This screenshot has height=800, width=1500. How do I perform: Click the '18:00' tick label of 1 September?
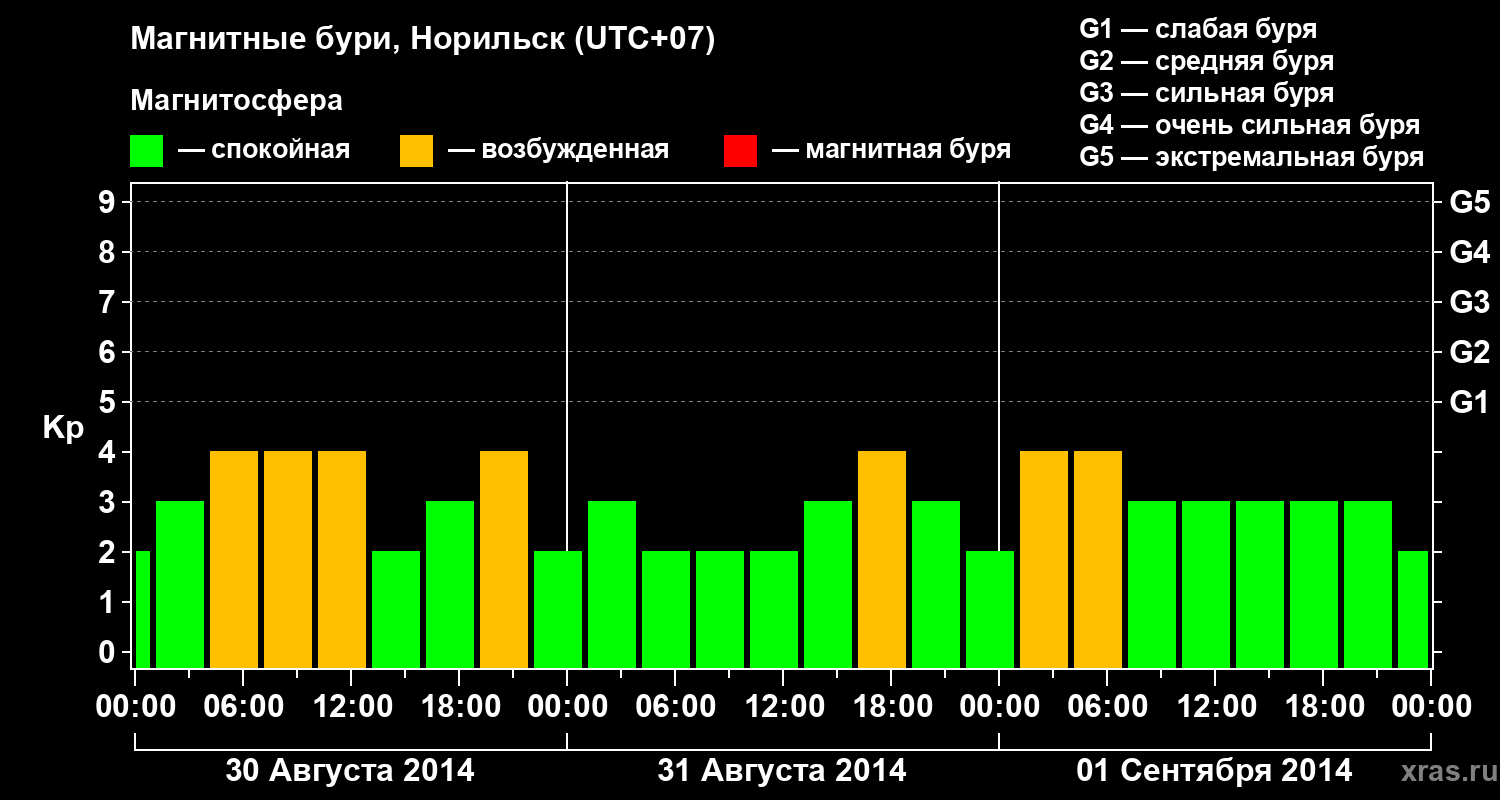pyautogui.click(x=1323, y=706)
